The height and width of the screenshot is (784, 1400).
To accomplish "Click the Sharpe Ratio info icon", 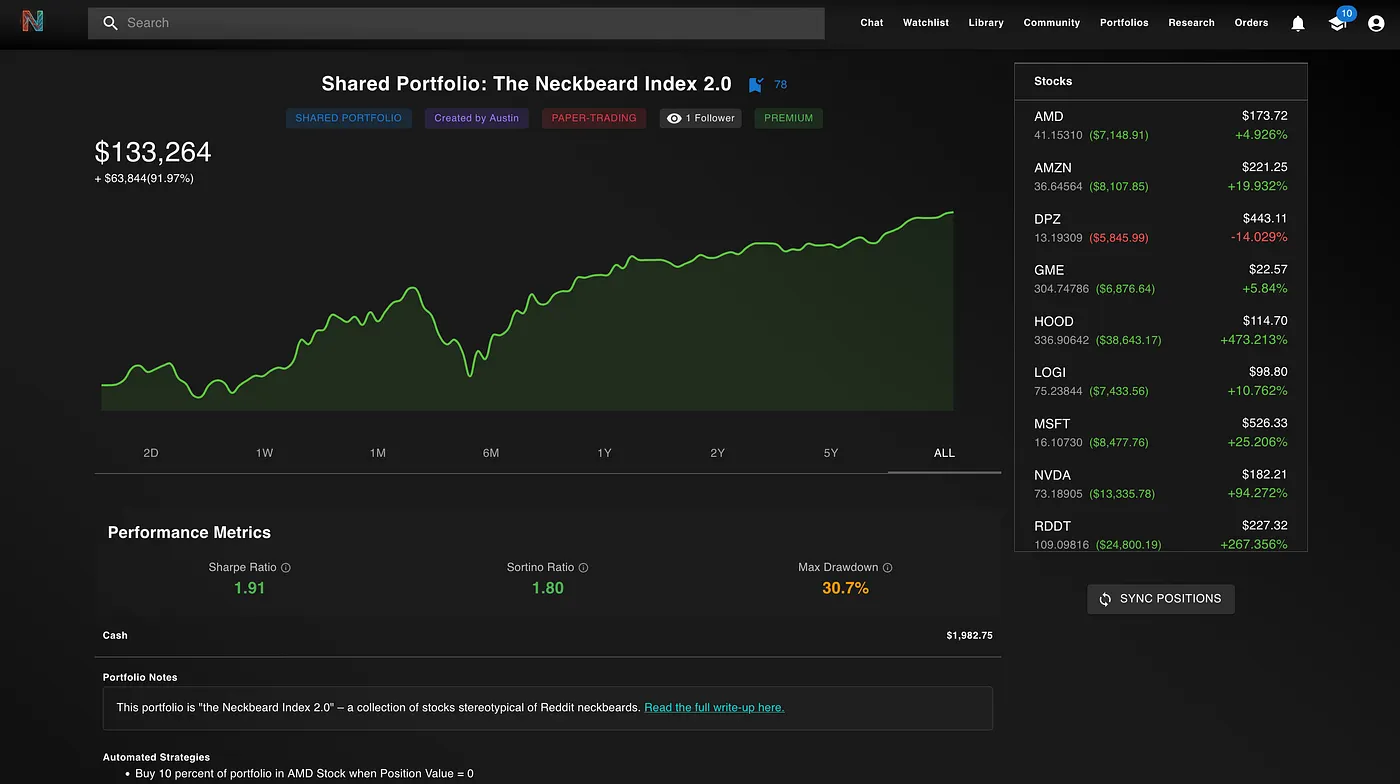I will point(286,568).
